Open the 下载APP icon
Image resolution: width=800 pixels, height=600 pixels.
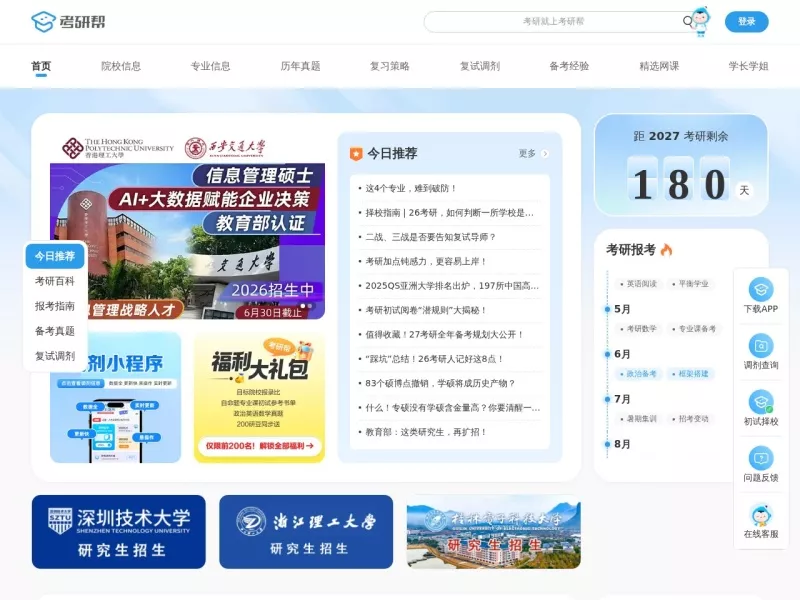(x=761, y=290)
